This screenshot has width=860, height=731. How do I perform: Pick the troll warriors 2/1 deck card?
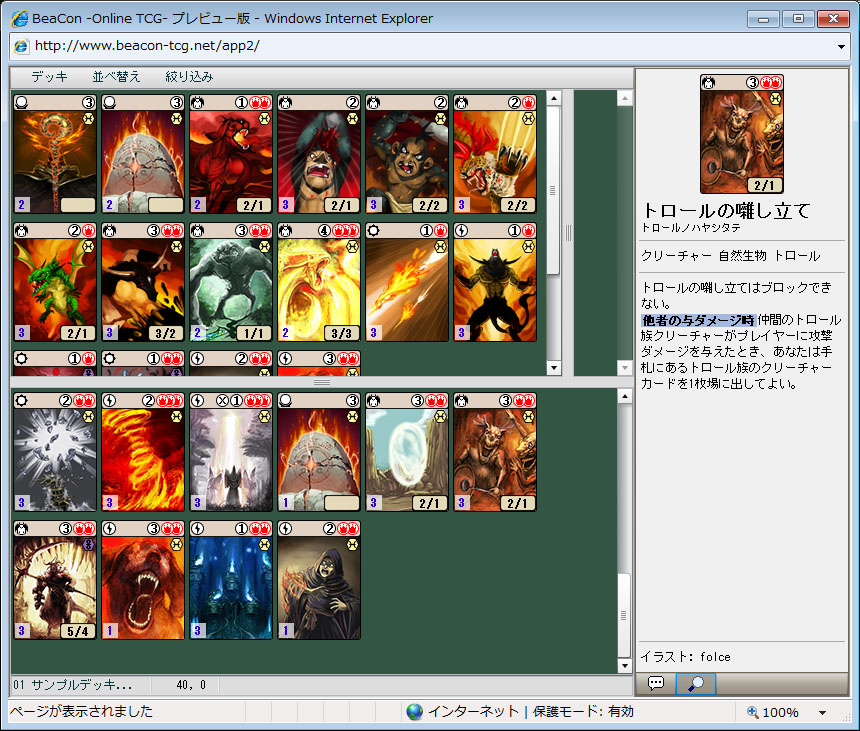coord(495,452)
